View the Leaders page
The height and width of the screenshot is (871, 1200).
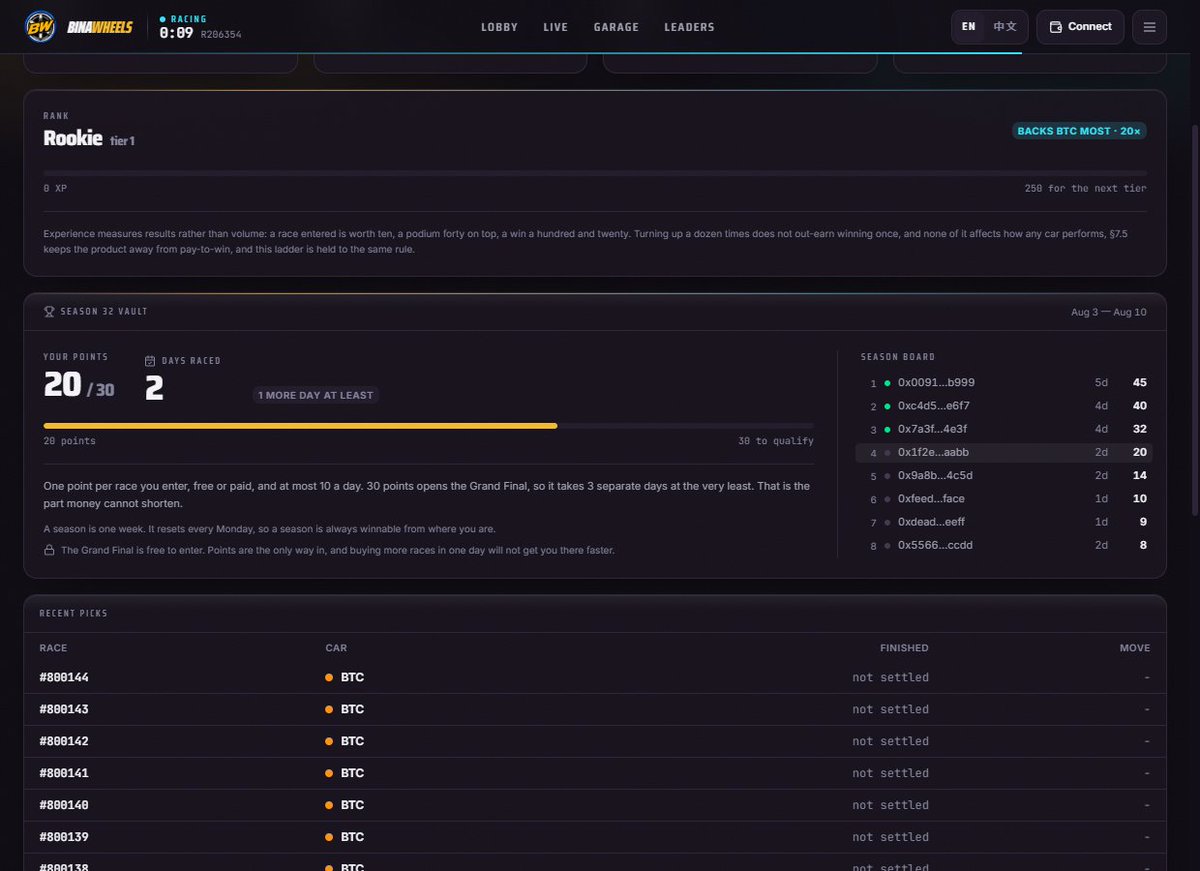[x=689, y=27]
